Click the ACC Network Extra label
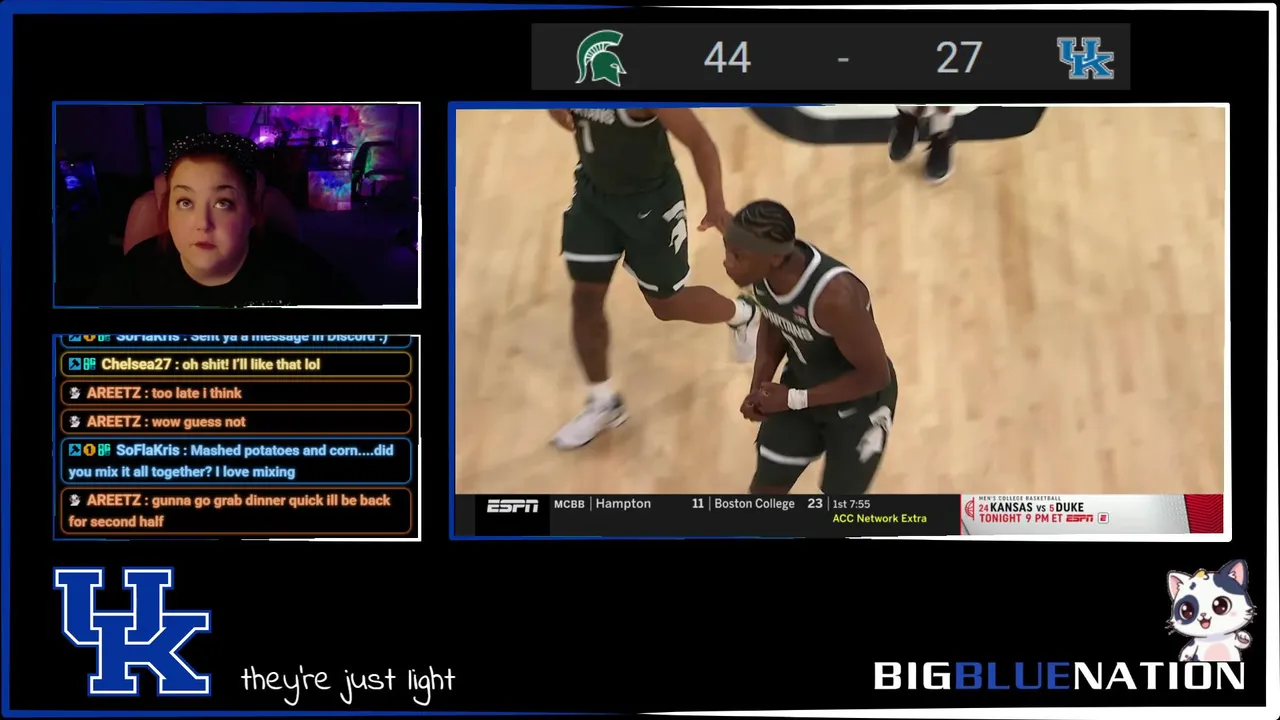Viewport: 1280px width, 720px height. [879, 518]
